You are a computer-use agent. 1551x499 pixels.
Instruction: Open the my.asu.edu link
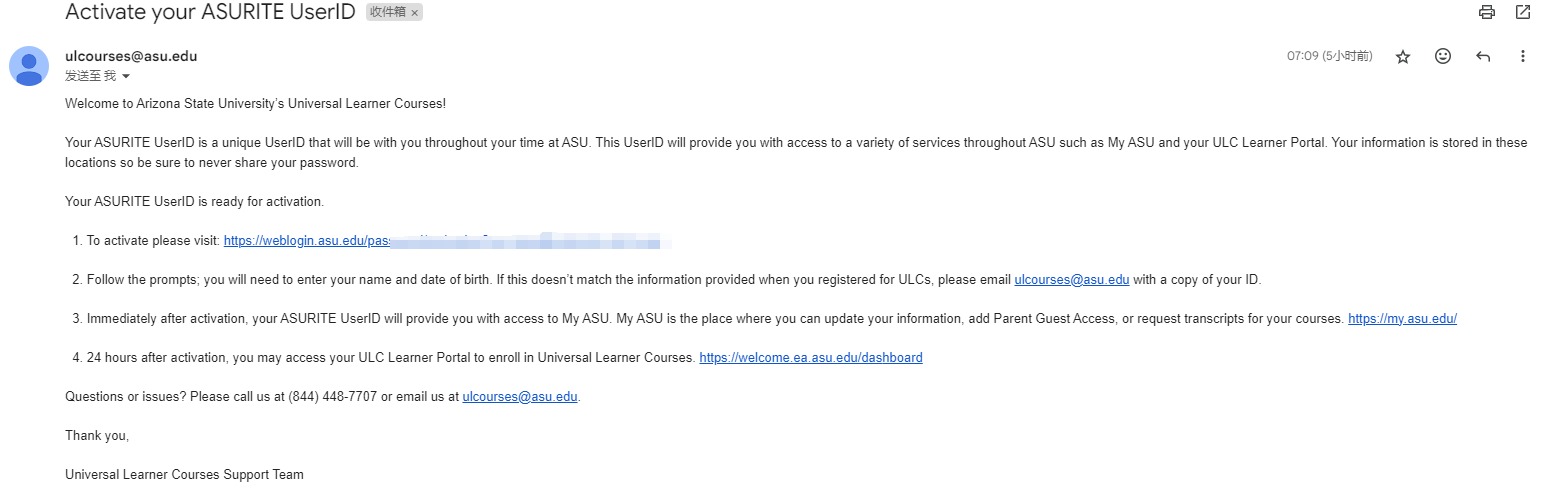(1402, 319)
